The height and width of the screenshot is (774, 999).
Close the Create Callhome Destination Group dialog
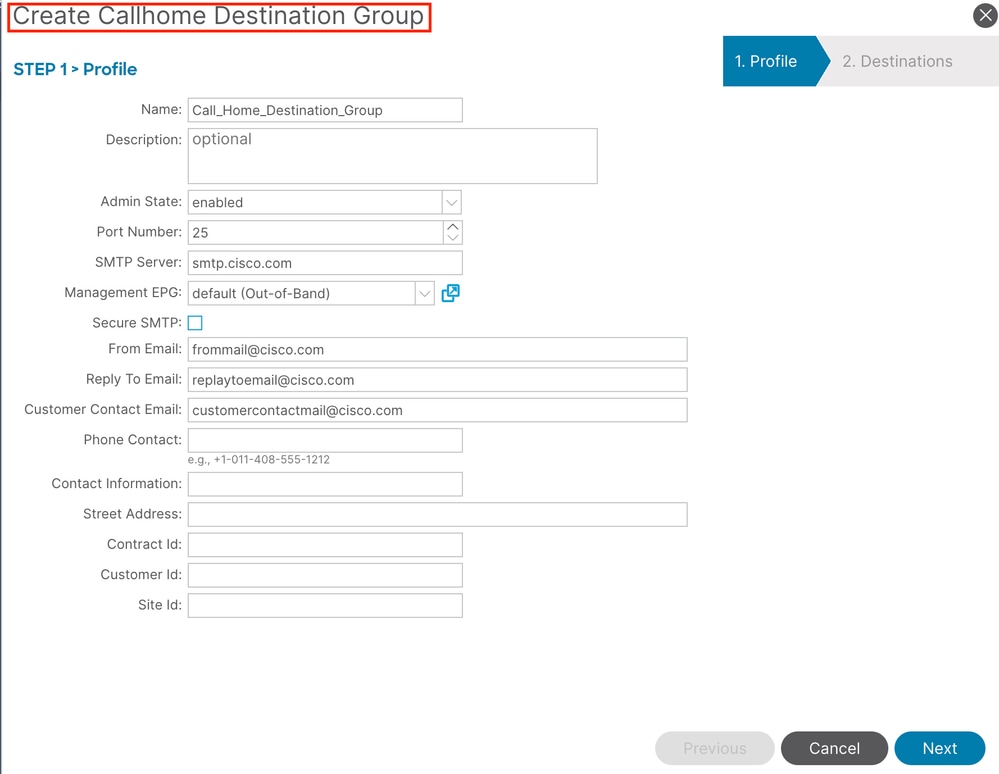pyautogui.click(x=985, y=15)
